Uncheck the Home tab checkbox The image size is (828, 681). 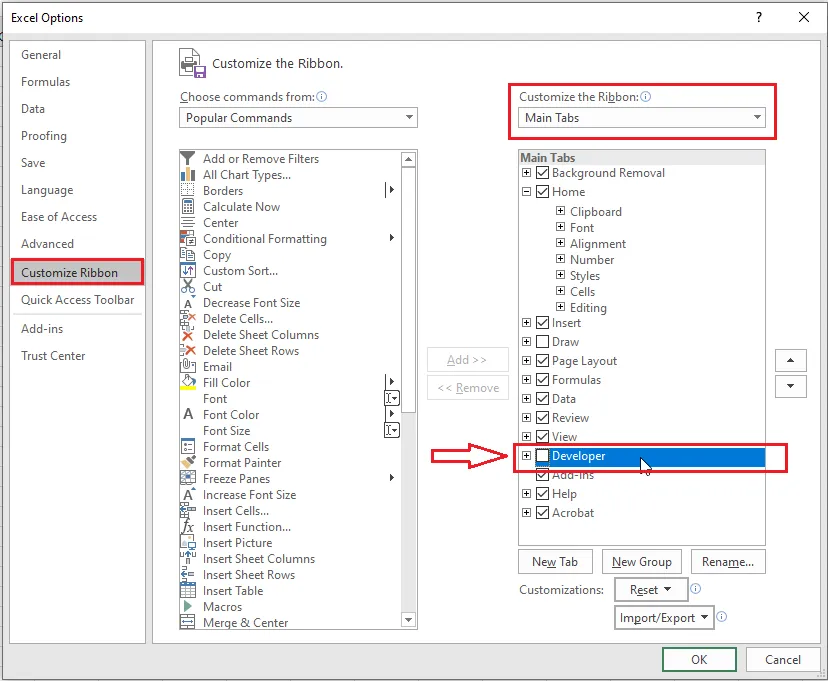click(542, 192)
